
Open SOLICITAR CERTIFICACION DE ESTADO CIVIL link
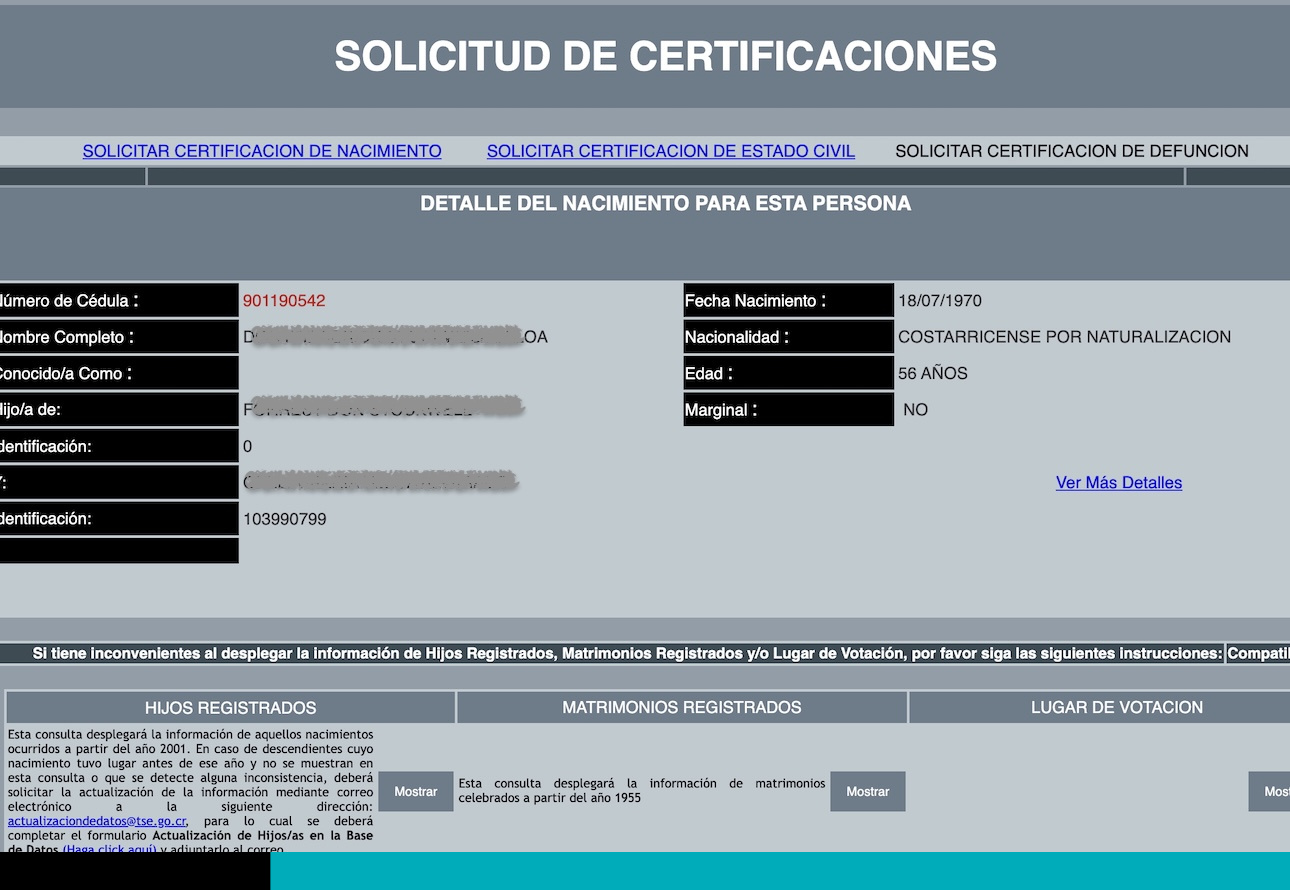671,151
